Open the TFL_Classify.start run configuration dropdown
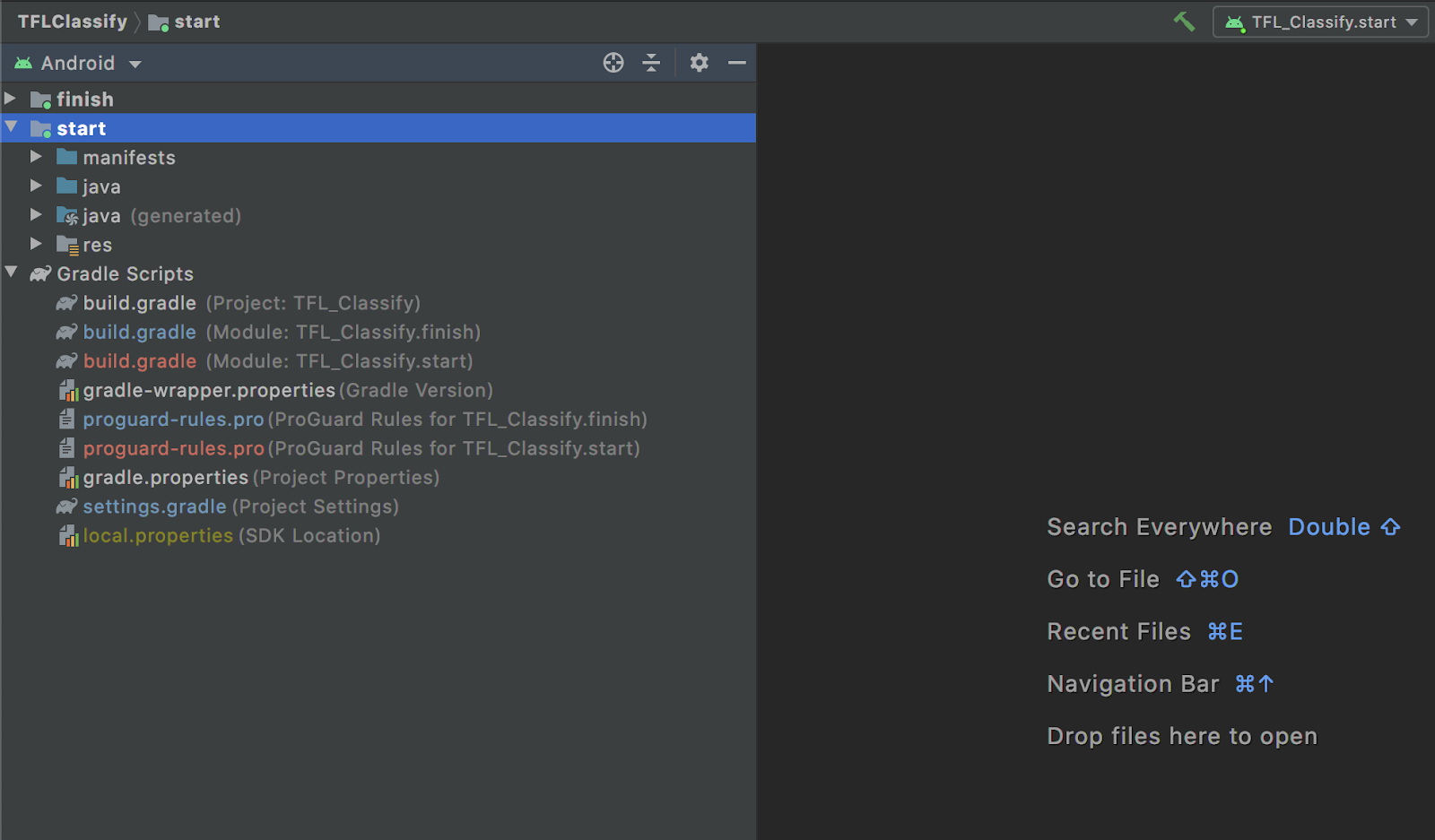1435x840 pixels. (x=1320, y=22)
